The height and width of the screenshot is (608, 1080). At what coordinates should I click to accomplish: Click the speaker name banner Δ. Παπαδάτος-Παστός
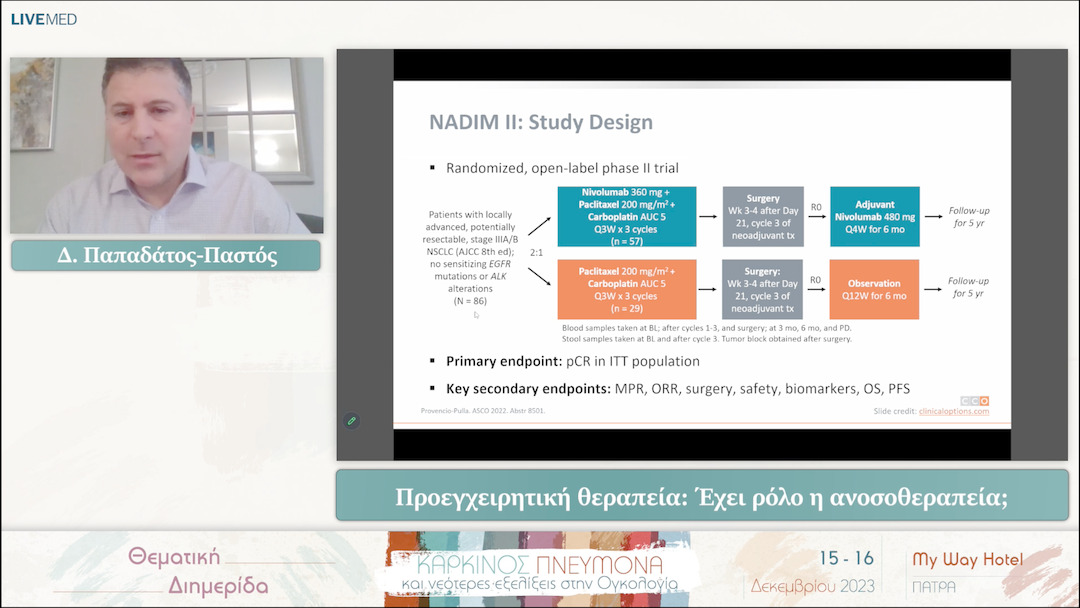[x=166, y=256]
